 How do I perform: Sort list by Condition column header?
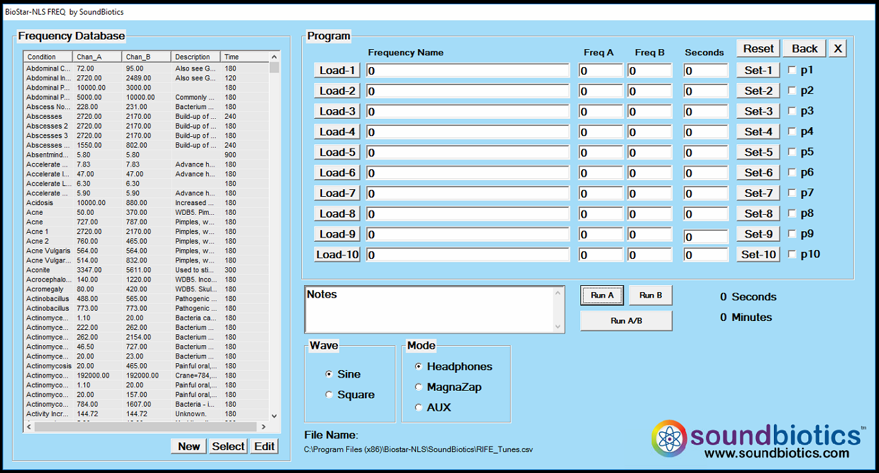[x=47, y=57]
